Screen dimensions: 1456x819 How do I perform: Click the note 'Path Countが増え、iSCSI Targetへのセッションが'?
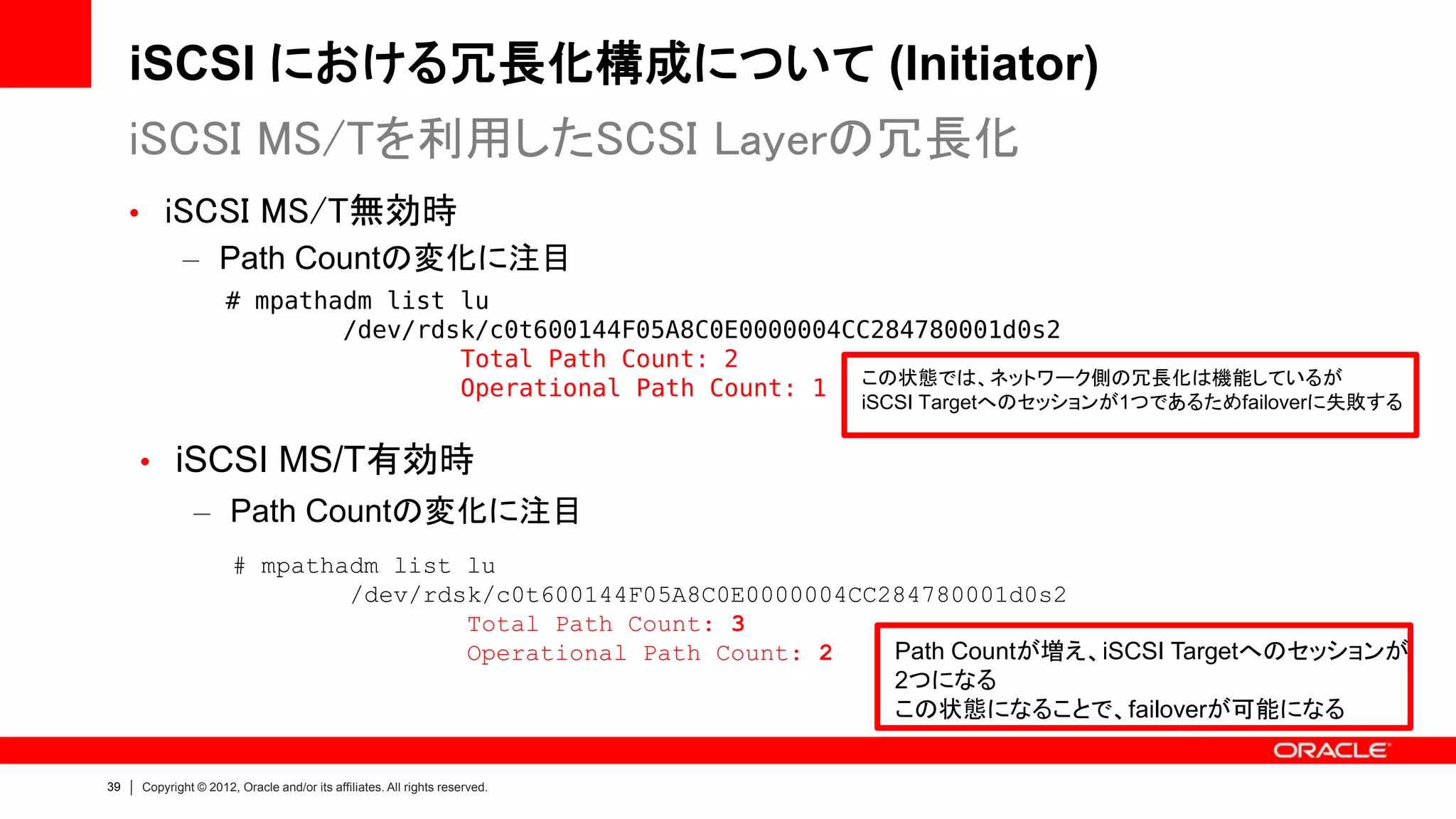click(x=1151, y=651)
